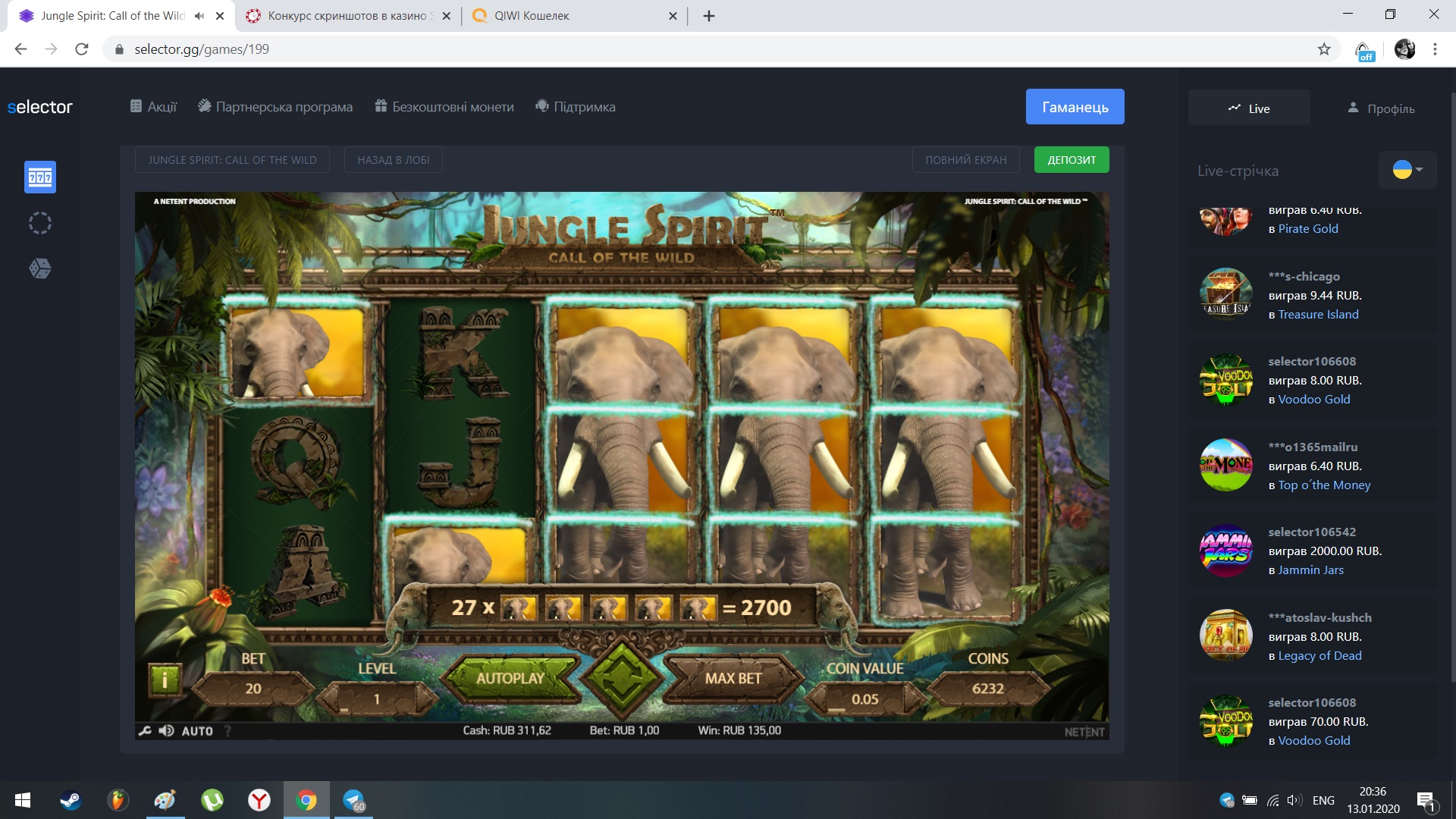Image resolution: width=1456 pixels, height=819 pixels.
Task: Open the game help question mark
Action: click(227, 731)
